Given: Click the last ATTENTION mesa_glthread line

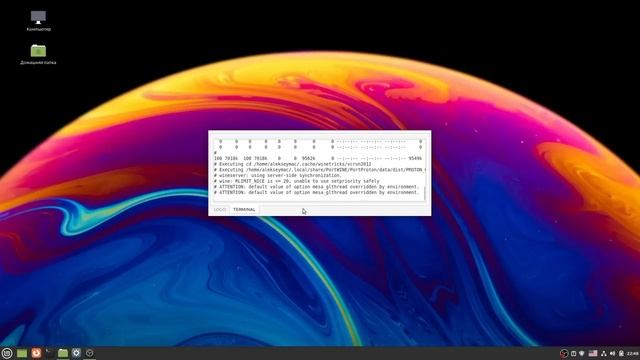Looking at the screenshot, I should [x=316, y=192].
